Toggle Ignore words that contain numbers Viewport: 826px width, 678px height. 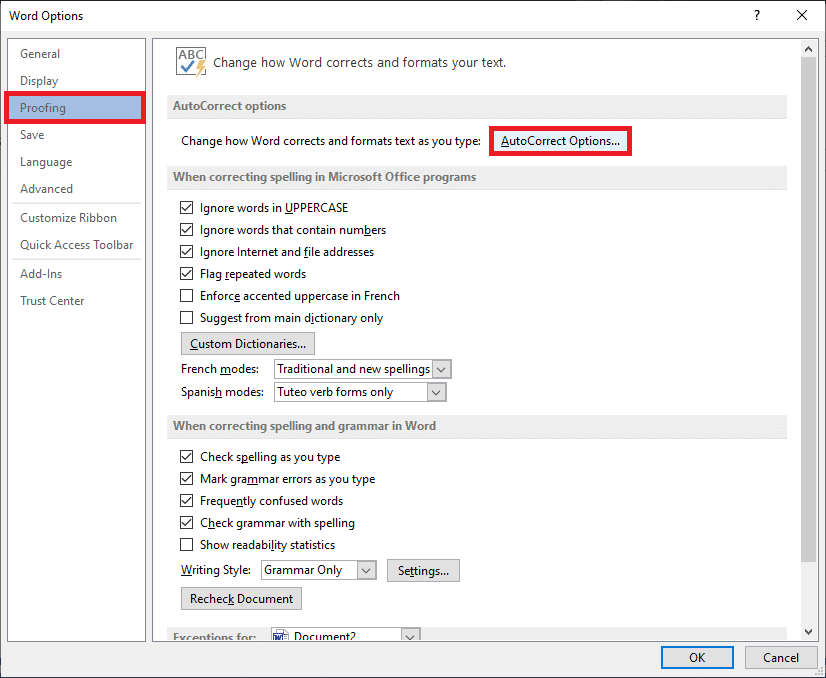tap(186, 230)
